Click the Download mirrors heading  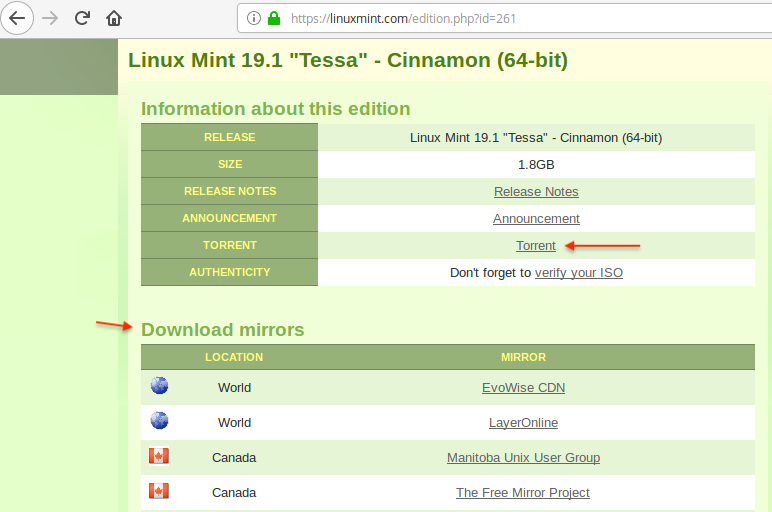click(x=223, y=330)
